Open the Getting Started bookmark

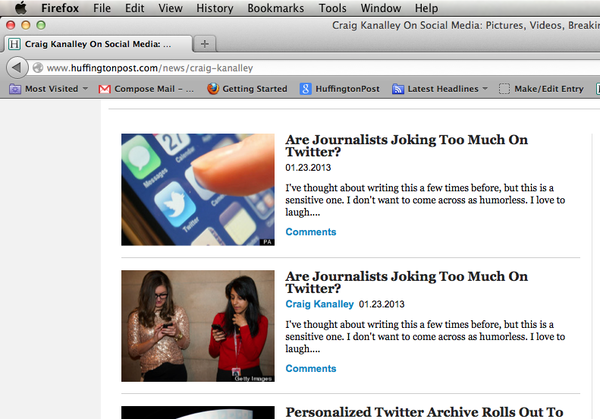tap(247, 89)
